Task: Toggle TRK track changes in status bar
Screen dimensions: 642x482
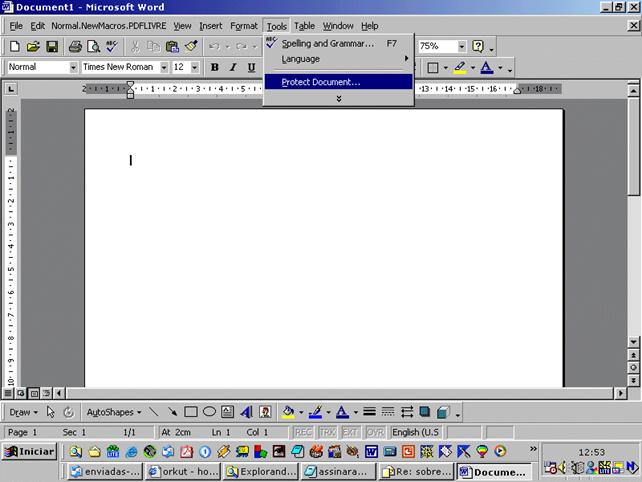Action: tap(327, 432)
